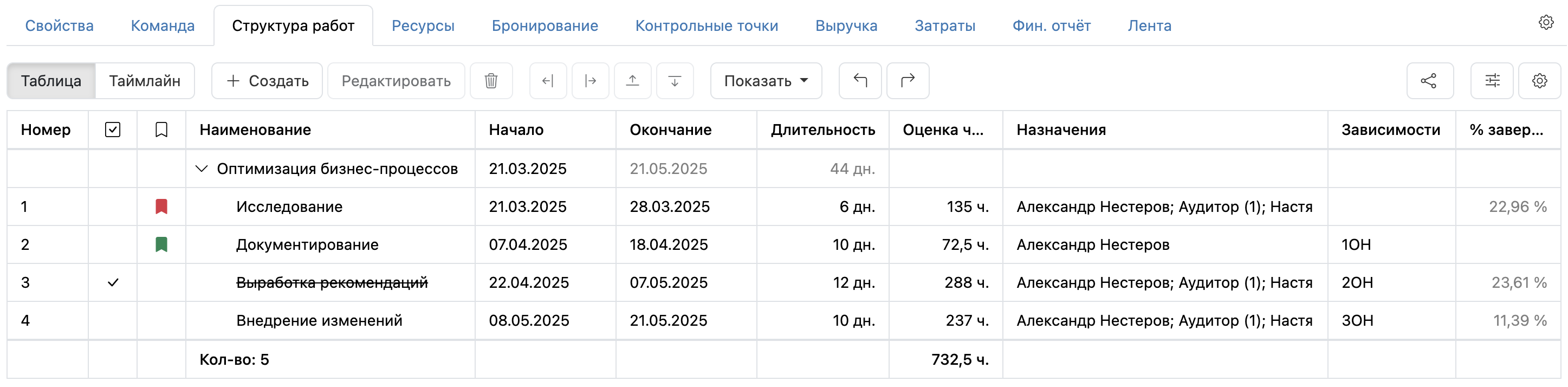Delete selected task with trash icon
Screen dimensions: 1568x387
click(491, 80)
